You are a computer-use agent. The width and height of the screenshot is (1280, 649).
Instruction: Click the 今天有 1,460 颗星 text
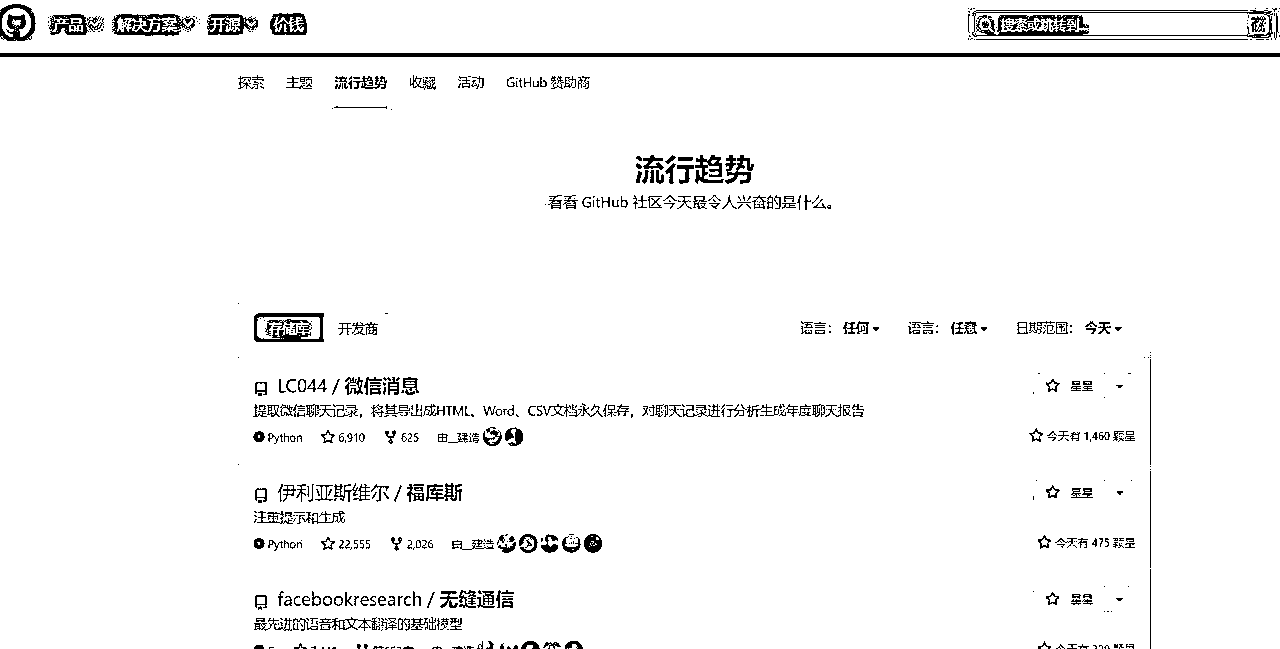pos(1083,436)
